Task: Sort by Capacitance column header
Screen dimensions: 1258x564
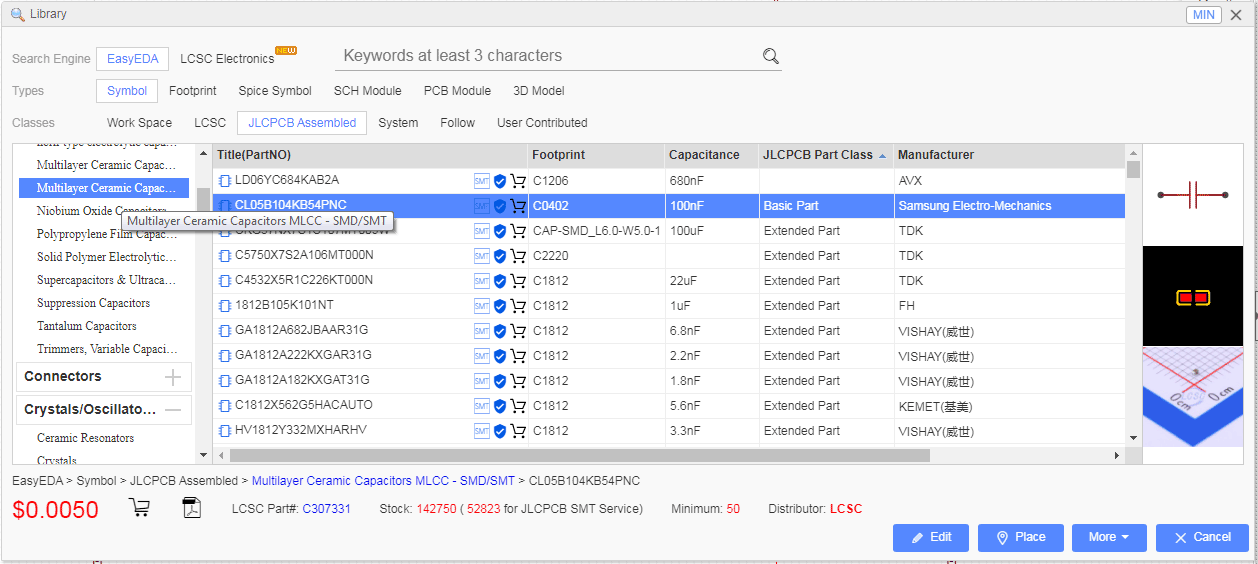Action: [x=712, y=155]
